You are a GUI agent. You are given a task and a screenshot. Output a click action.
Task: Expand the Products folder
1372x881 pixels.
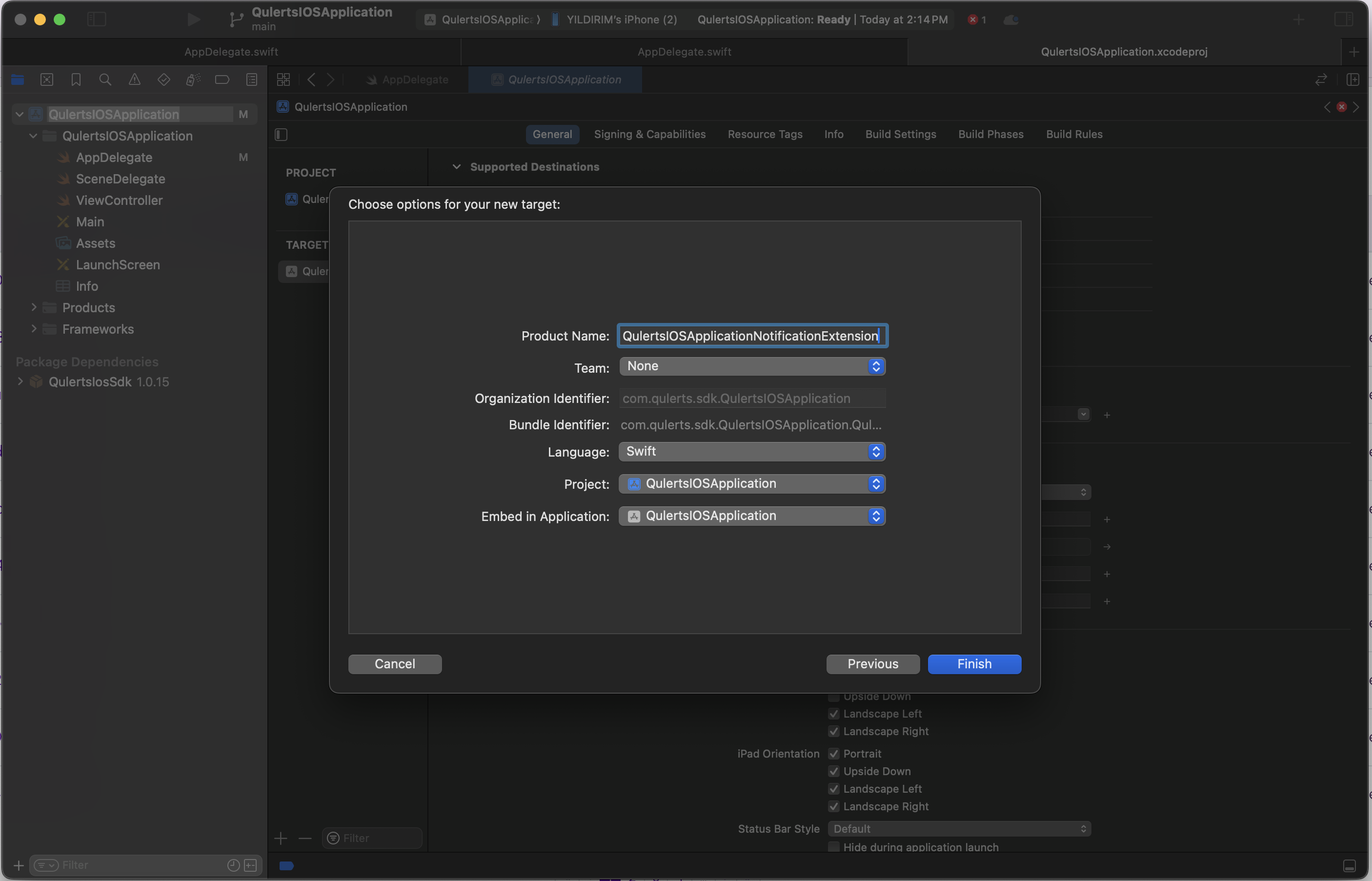pos(34,308)
